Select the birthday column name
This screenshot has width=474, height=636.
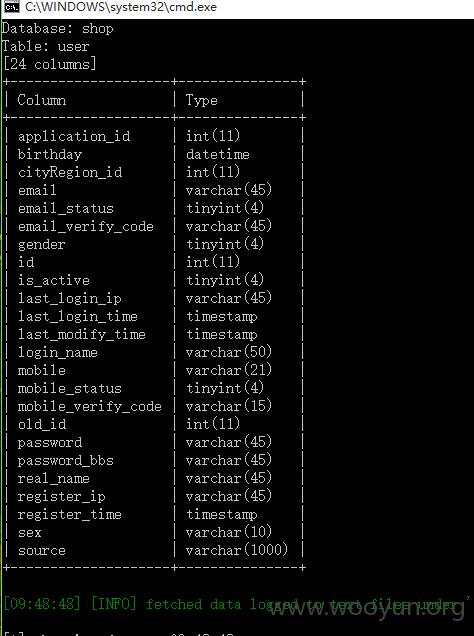coord(50,155)
